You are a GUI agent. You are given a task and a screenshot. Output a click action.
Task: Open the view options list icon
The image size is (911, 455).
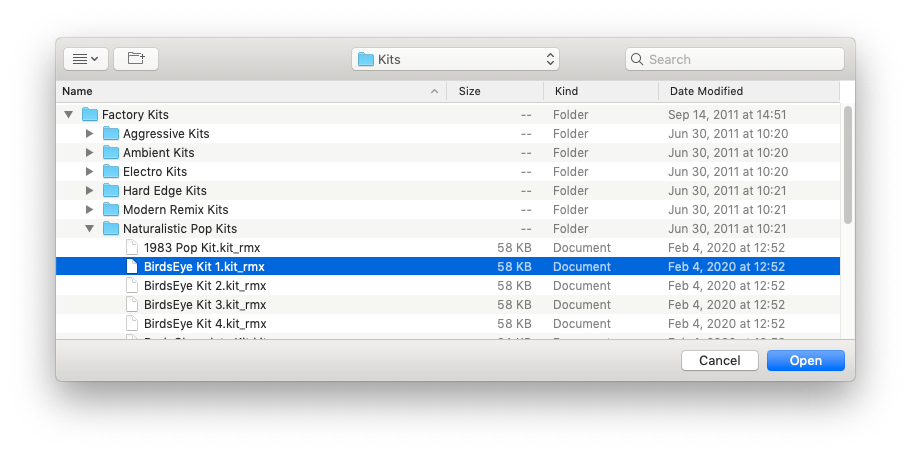(x=85, y=59)
